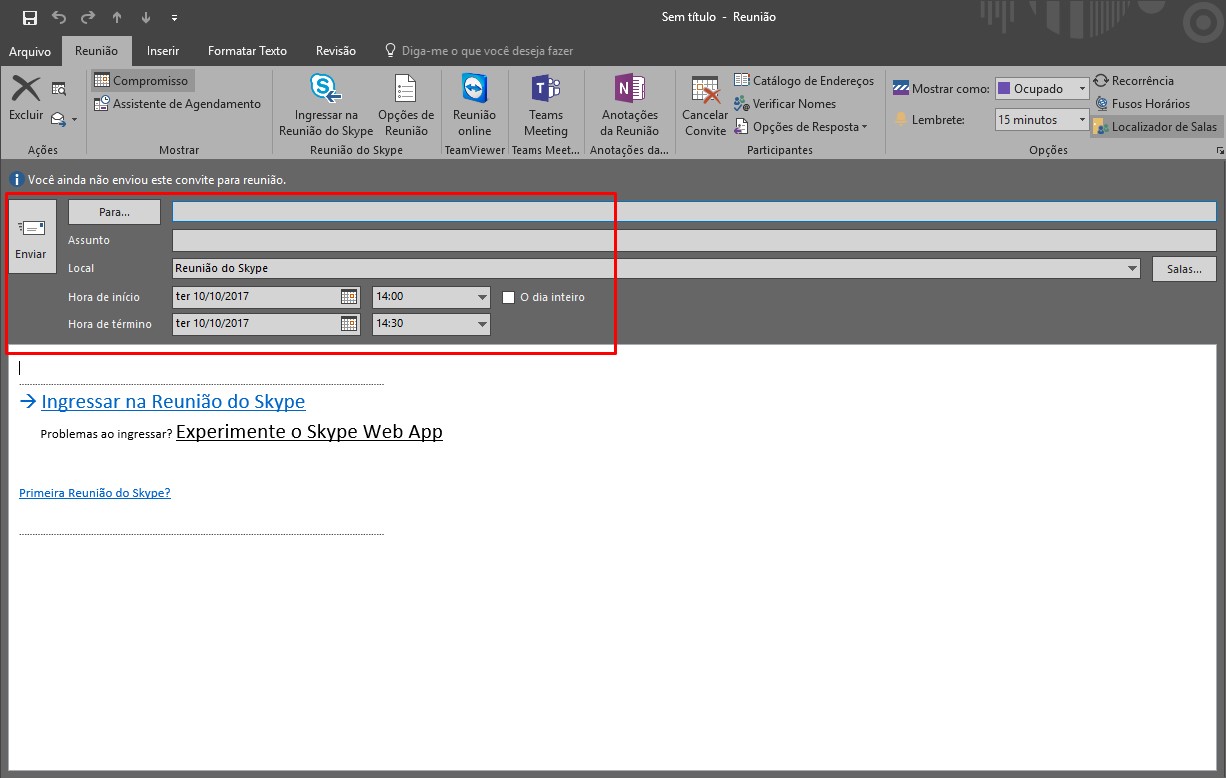
Task: Save the meeting using the floppy disk icon
Action: [29, 17]
